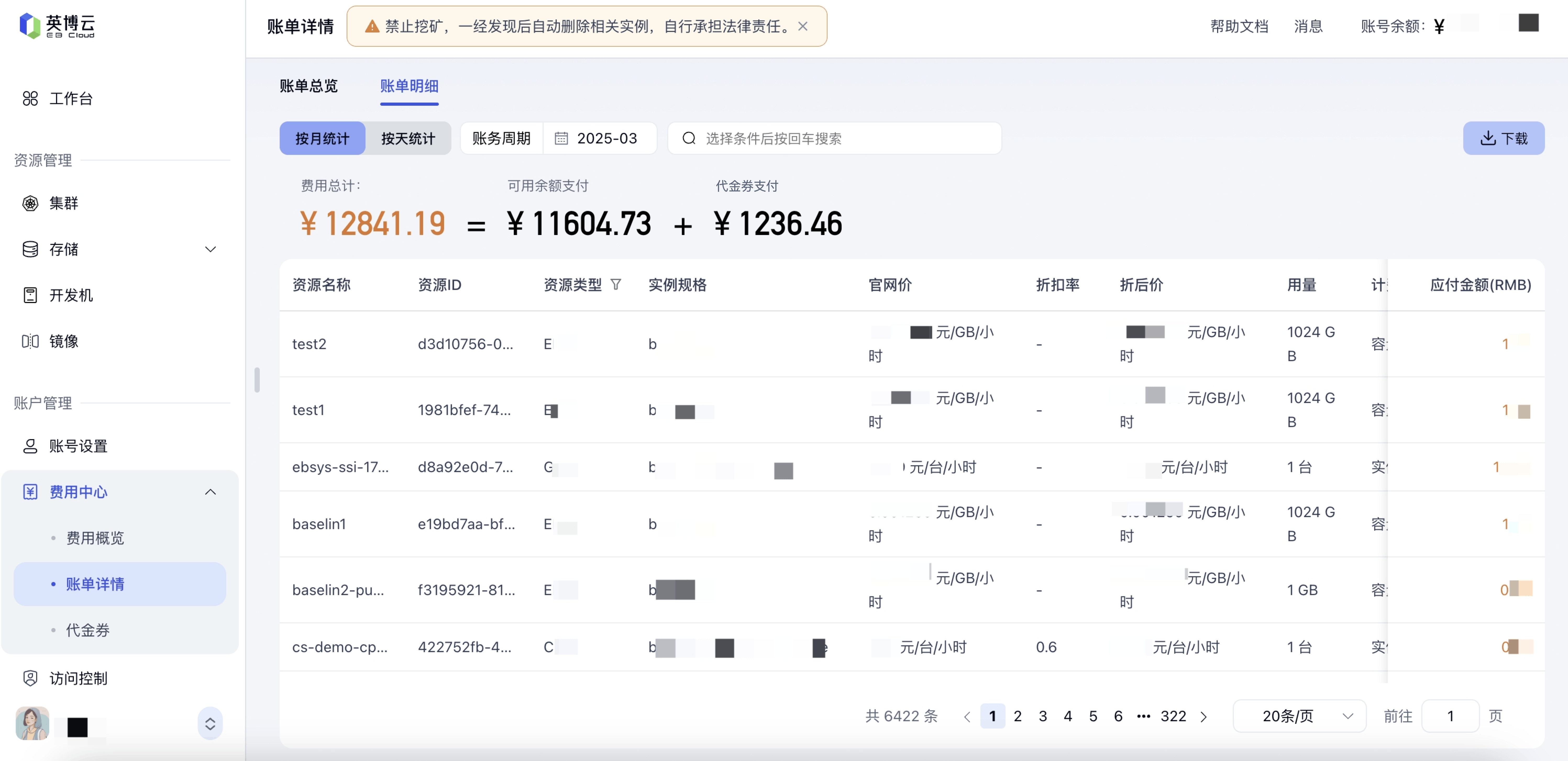Open the 开发机 page
The width and height of the screenshot is (1568, 761).
point(71,295)
